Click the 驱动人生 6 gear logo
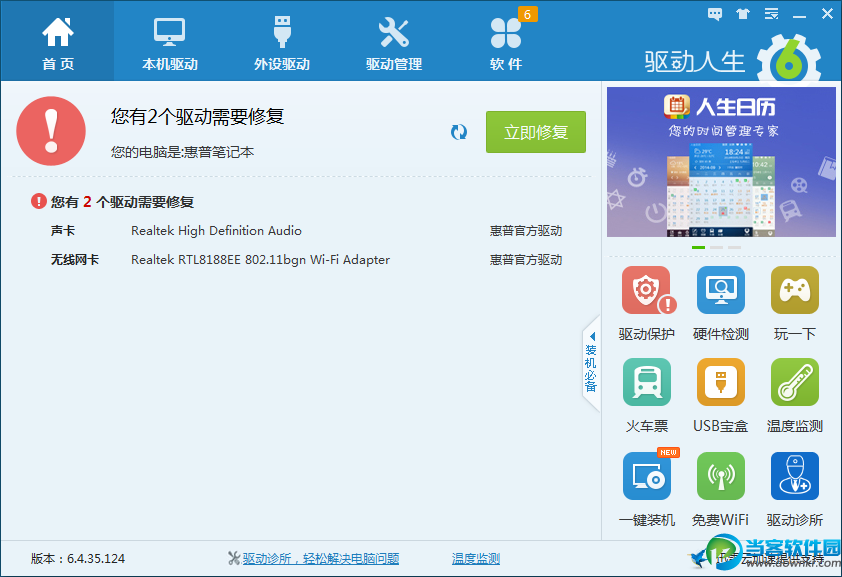The image size is (842, 577). click(x=789, y=59)
